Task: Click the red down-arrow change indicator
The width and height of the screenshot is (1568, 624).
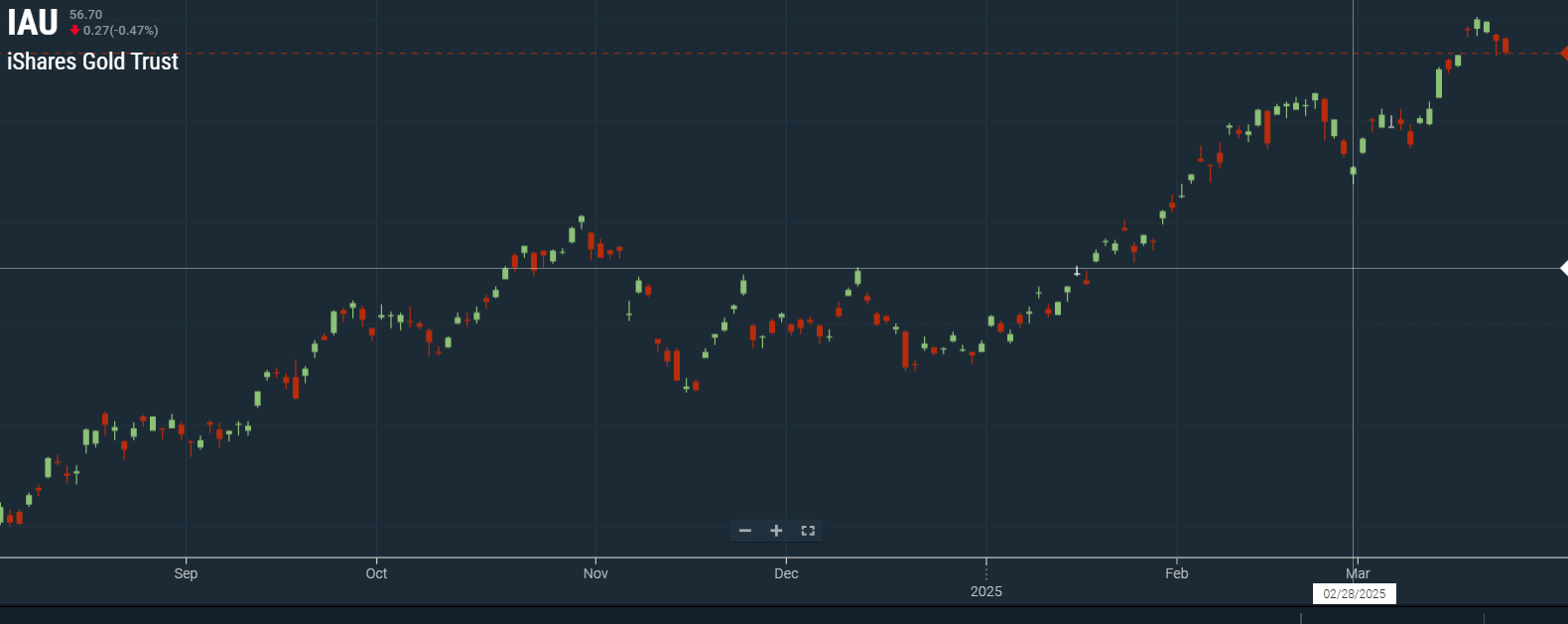Action: pyautogui.click(x=74, y=31)
